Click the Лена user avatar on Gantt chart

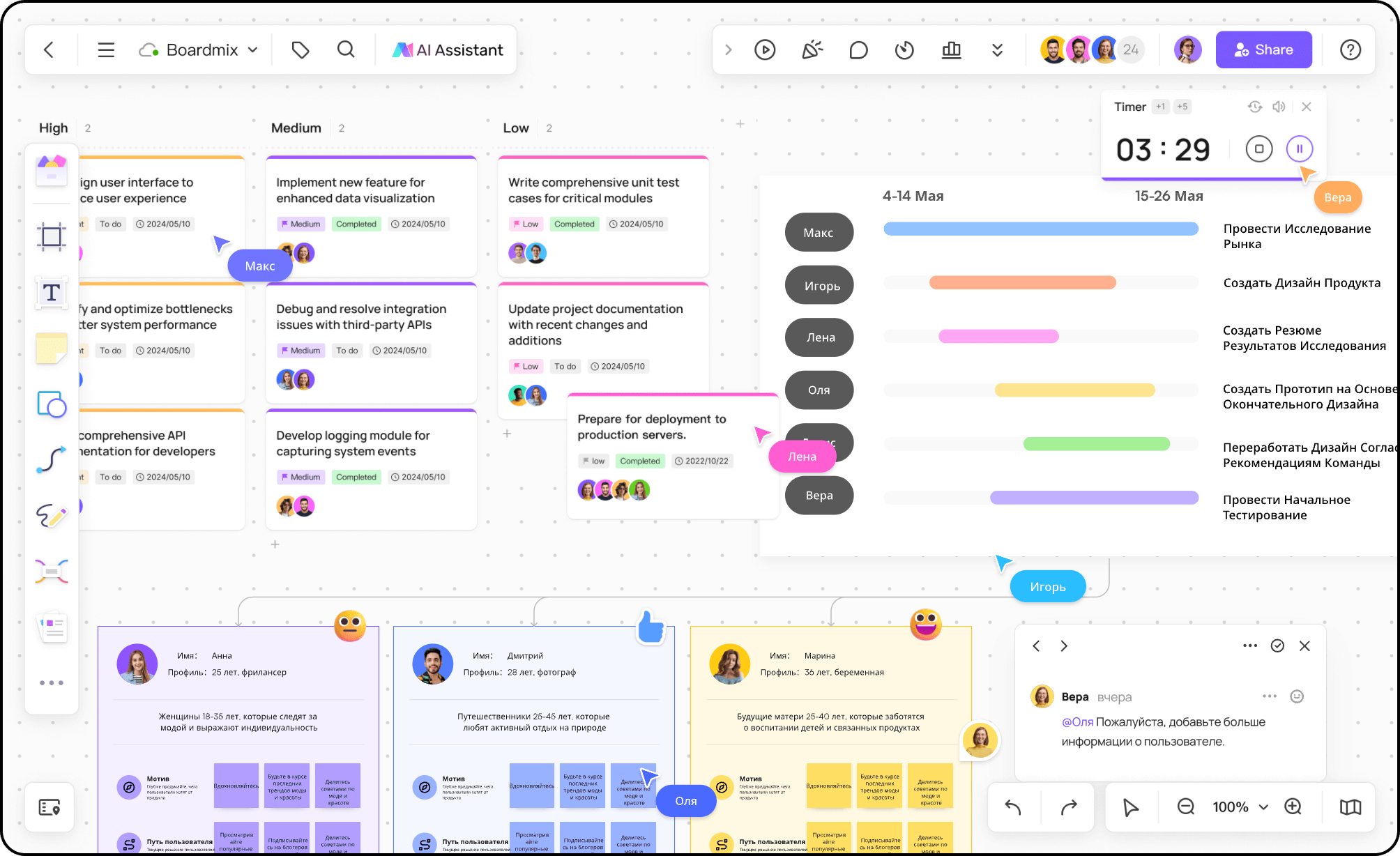coord(819,336)
